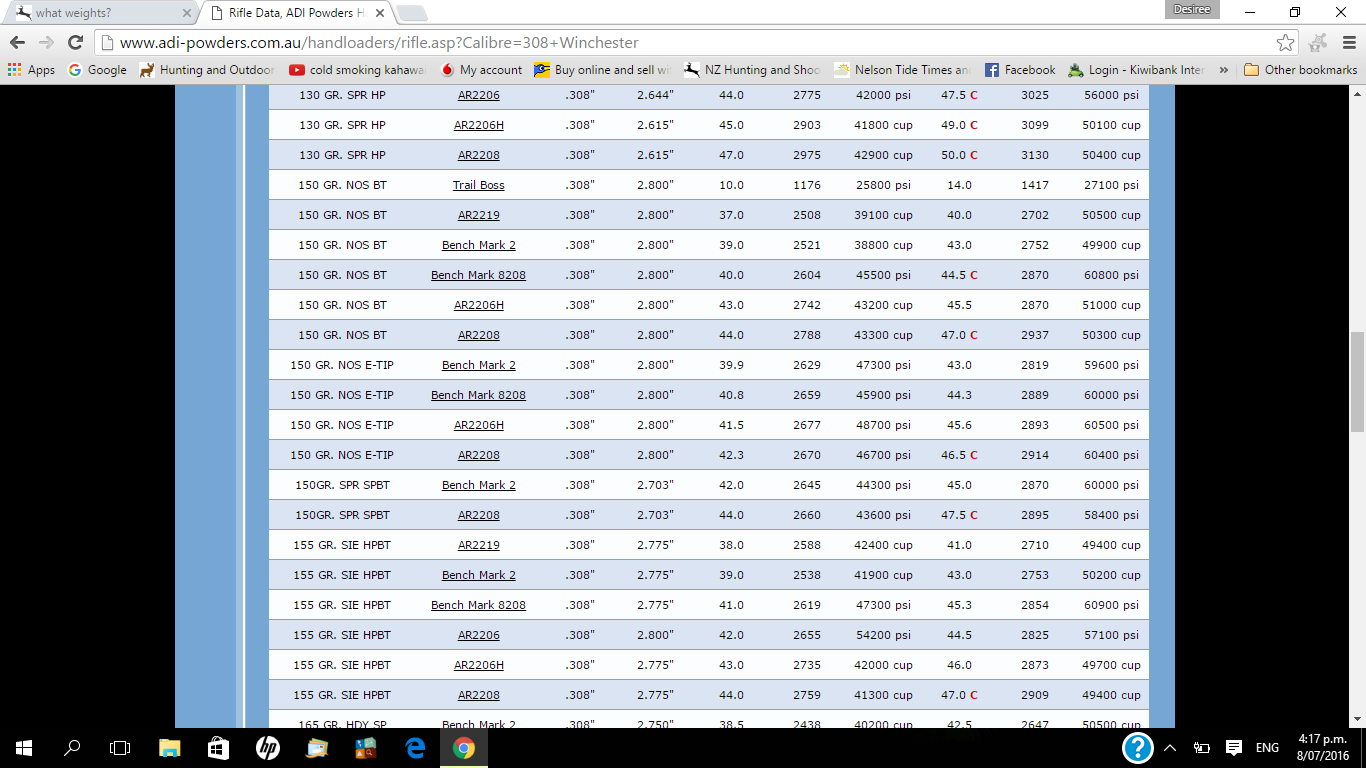Open the Windows Store taskbar icon

[x=218, y=748]
